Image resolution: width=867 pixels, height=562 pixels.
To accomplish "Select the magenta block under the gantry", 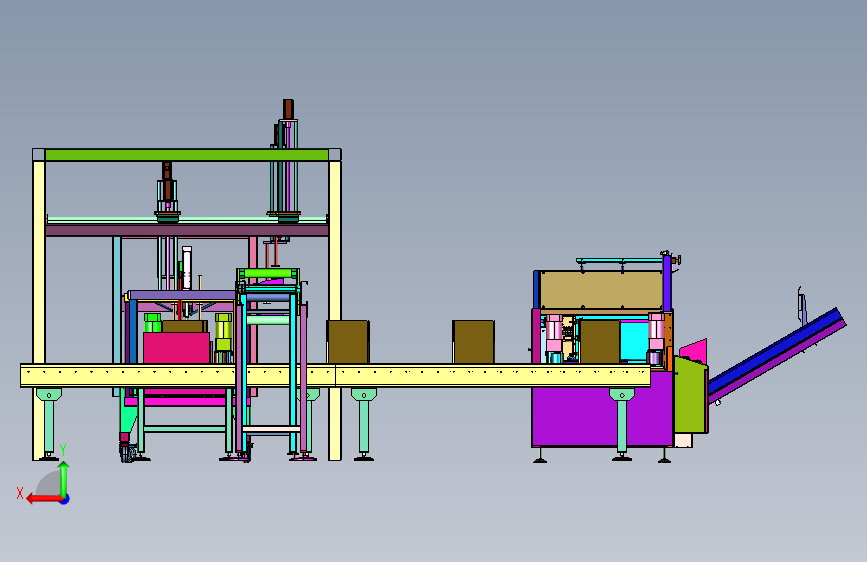I will tap(176, 348).
